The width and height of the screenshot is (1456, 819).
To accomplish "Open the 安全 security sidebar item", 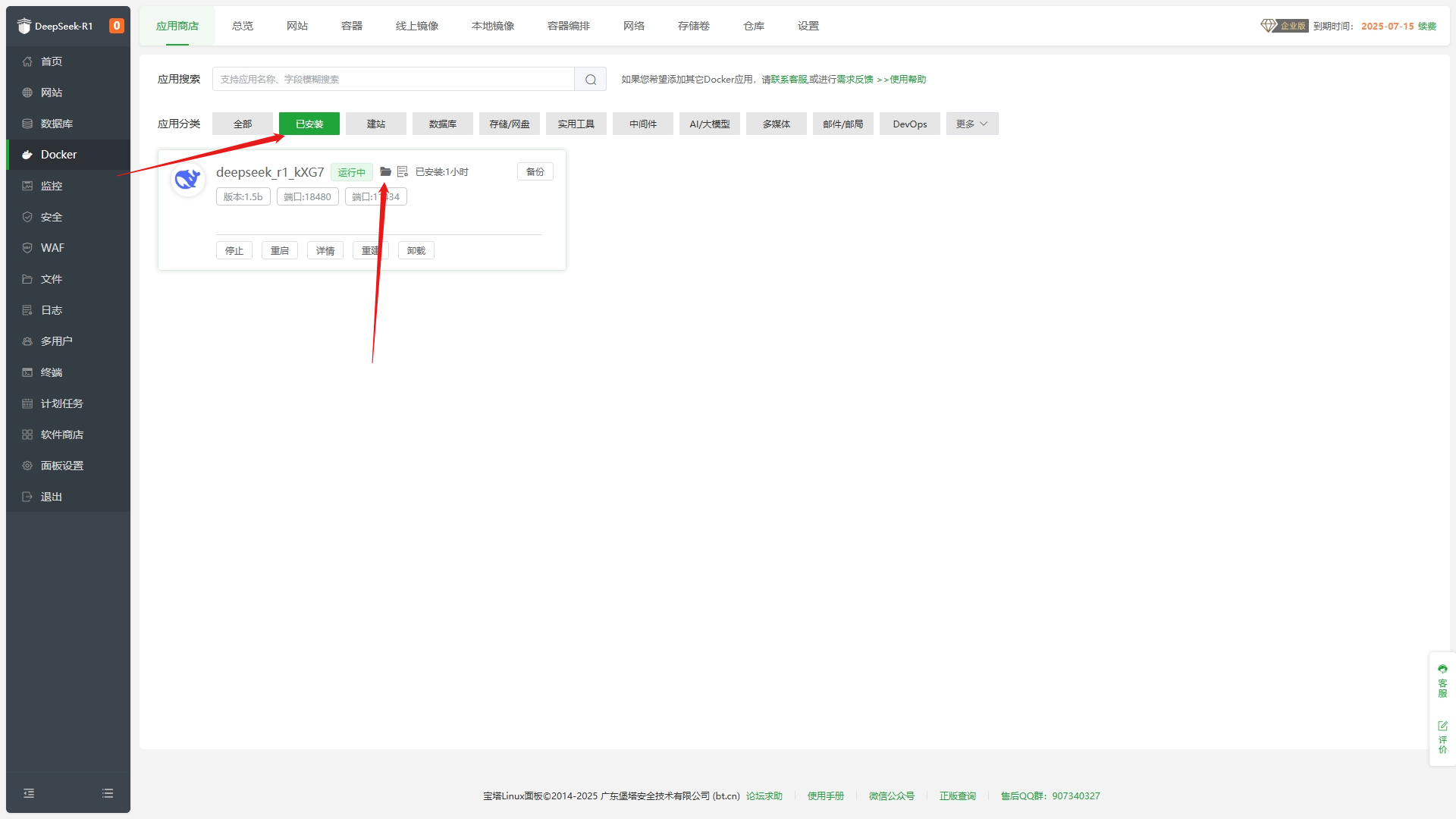I will [68, 217].
